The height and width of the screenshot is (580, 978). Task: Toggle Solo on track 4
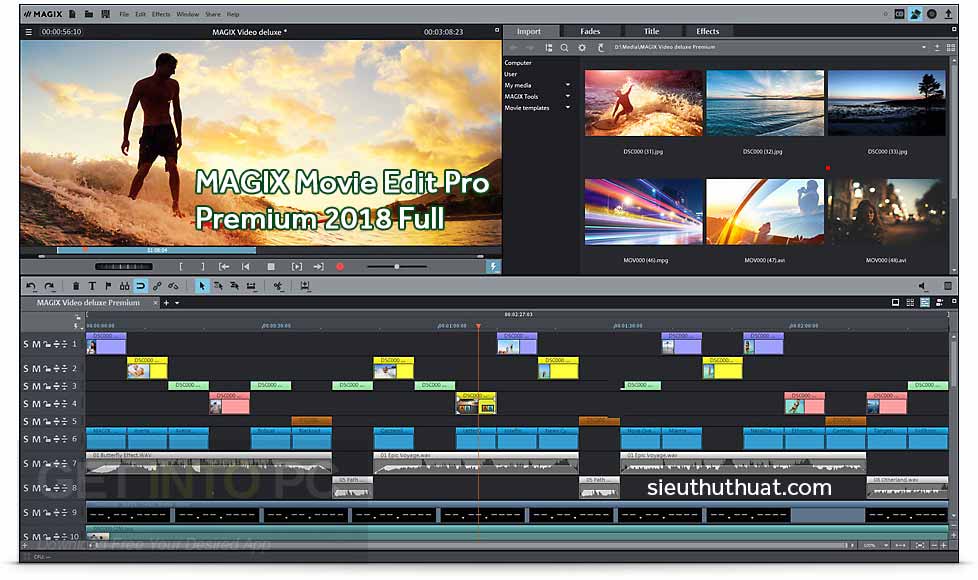tap(26, 404)
